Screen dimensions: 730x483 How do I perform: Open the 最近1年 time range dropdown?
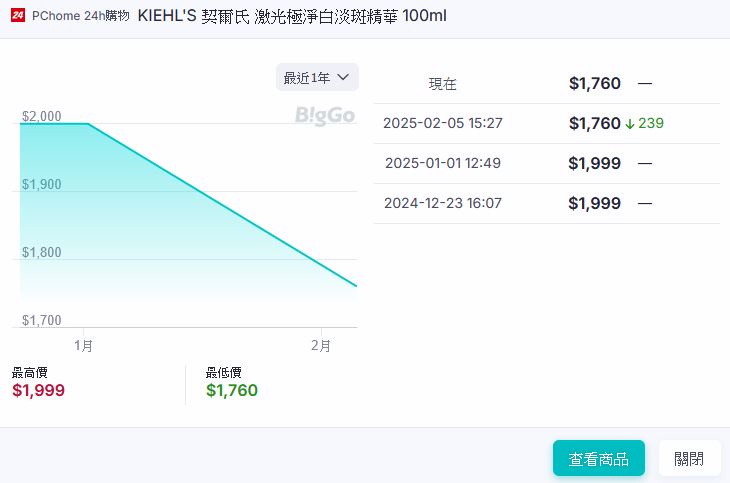[317, 77]
